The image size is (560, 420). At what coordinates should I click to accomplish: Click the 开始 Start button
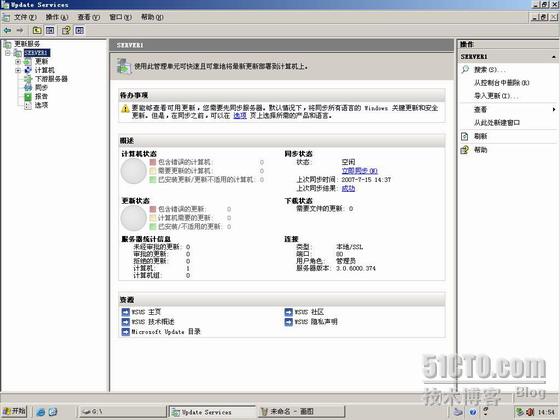tap(14, 411)
